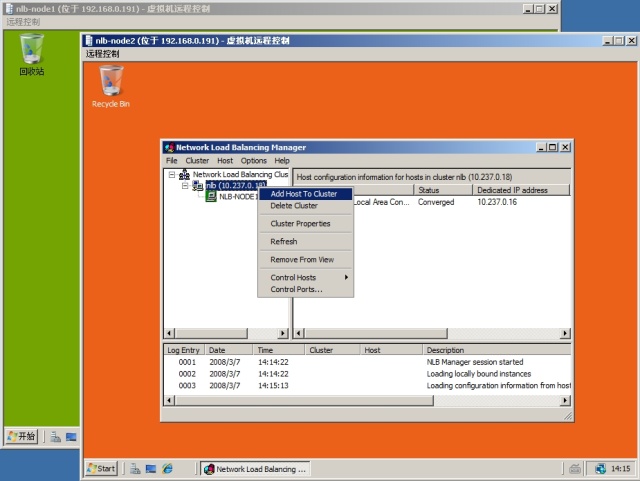This screenshot has height=481, width=640.
Task: Click the Internet Explorer quick launch icon
Action: click(167, 468)
